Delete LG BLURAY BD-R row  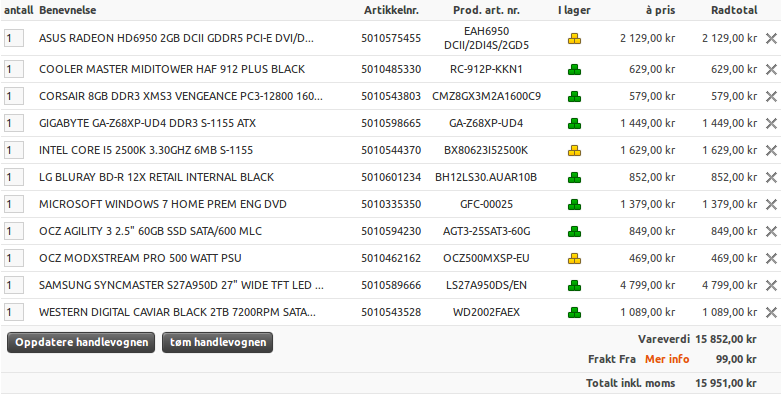click(x=771, y=177)
